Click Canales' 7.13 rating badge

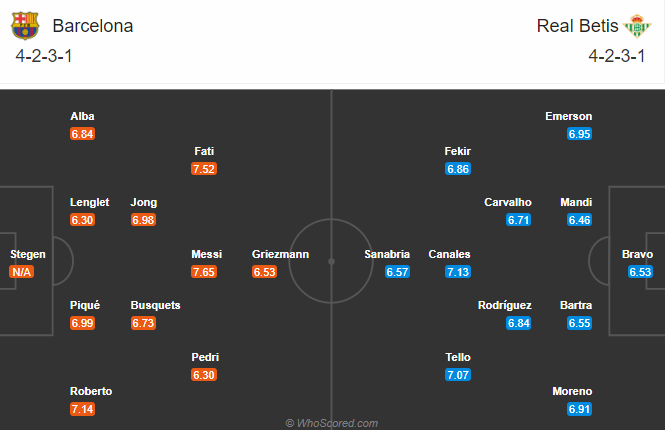pyautogui.click(x=458, y=272)
